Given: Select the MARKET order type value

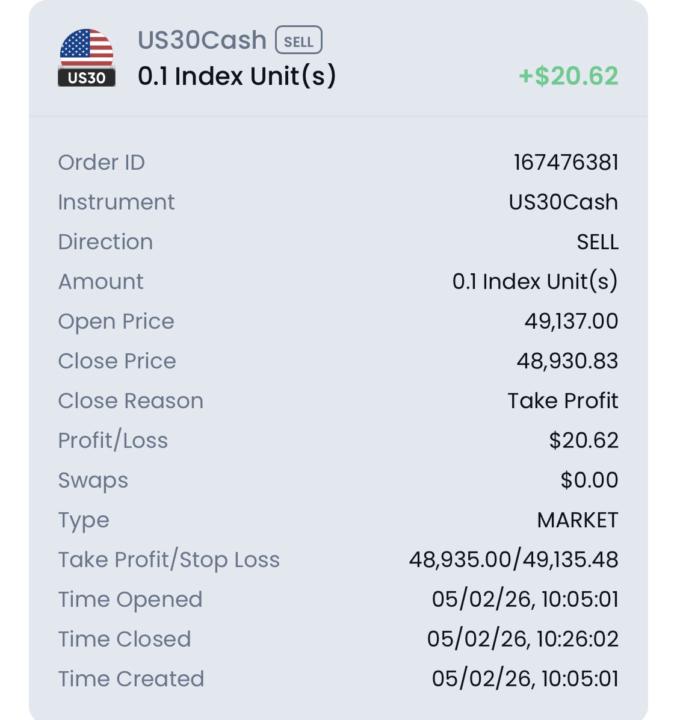Looking at the screenshot, I should click(x=577, y=520).
